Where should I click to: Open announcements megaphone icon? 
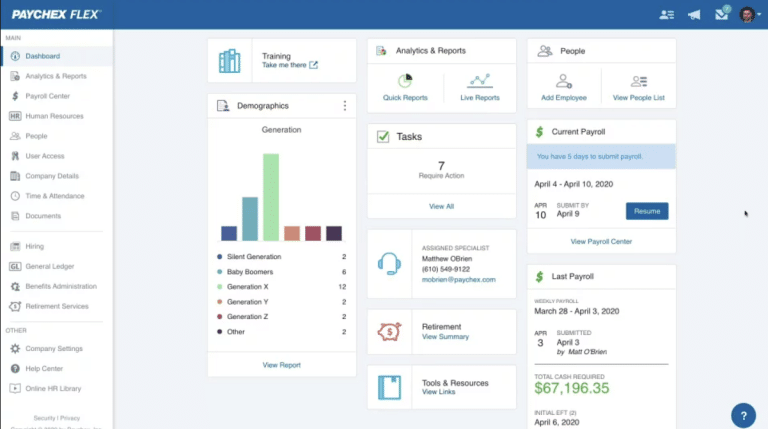click(x=694, y=15)
